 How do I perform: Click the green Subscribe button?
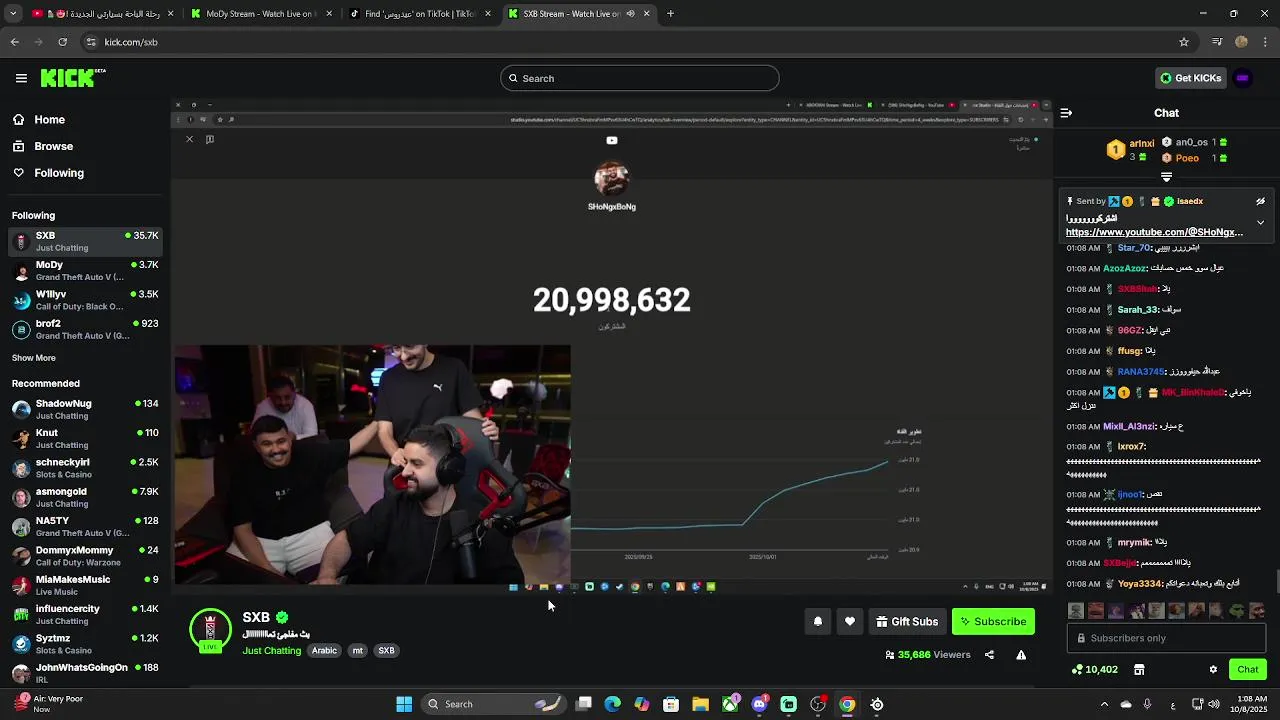click(x=993, y=622)
